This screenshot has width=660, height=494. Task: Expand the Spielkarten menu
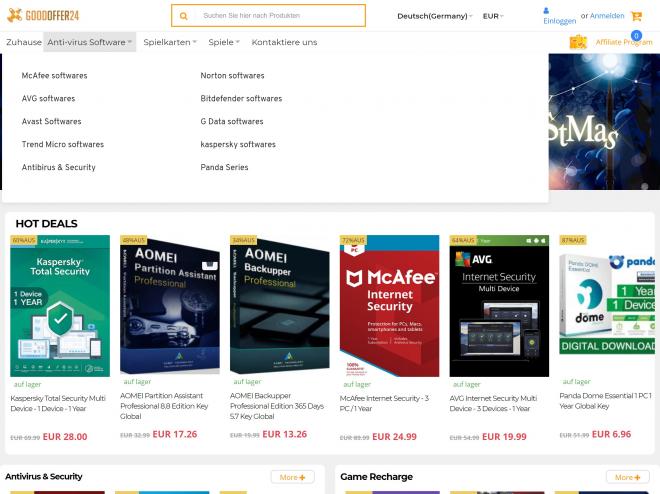coord(170,42)
